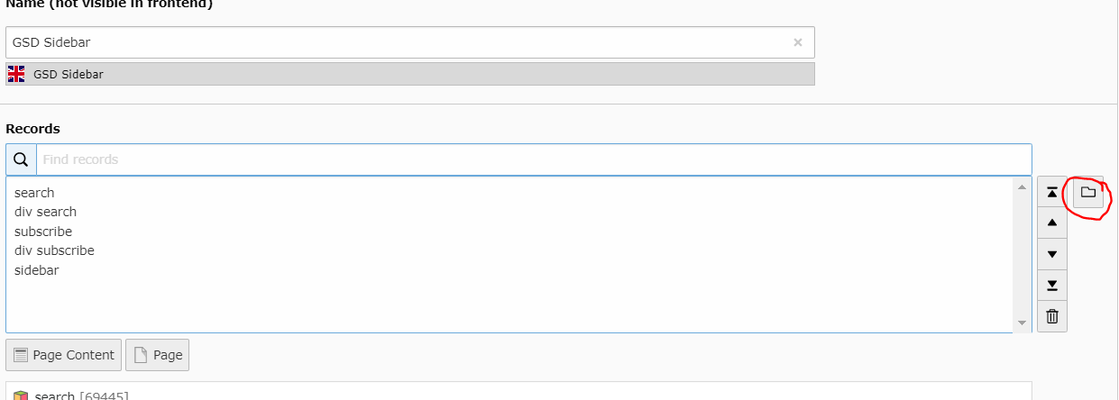Click the Records list scrollbar down arrow

click(1022, 323)
